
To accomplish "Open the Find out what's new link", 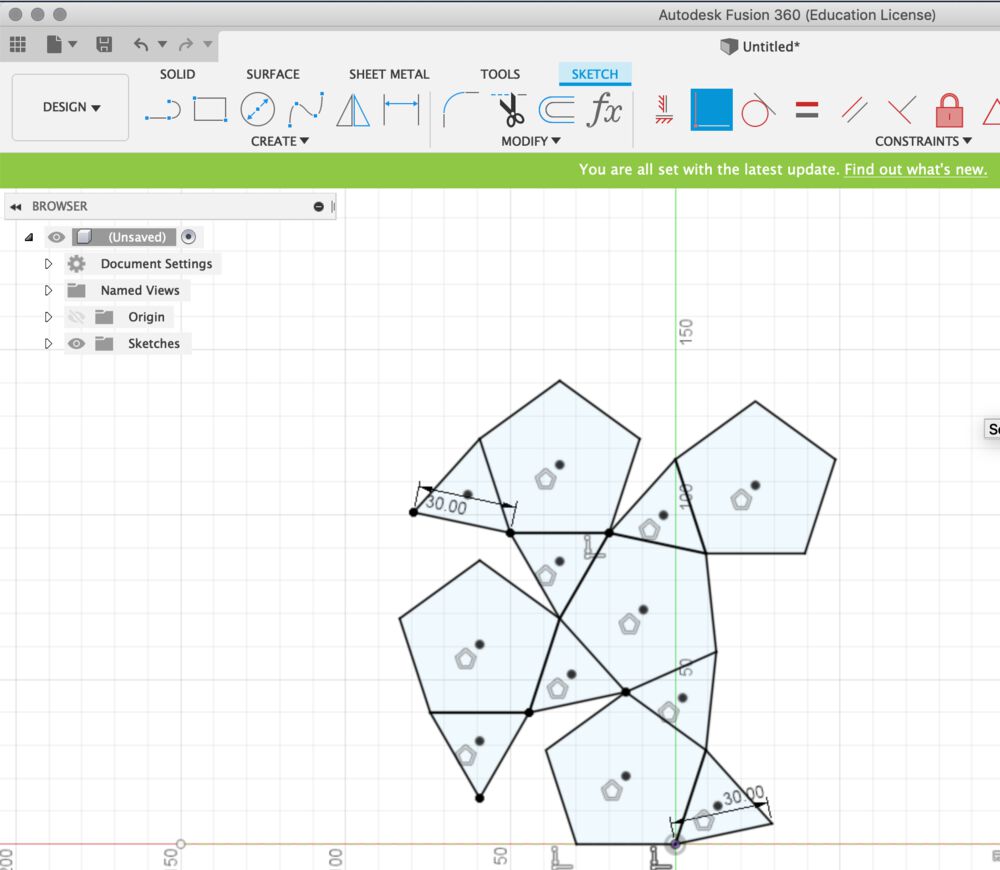I will (915, 170).
